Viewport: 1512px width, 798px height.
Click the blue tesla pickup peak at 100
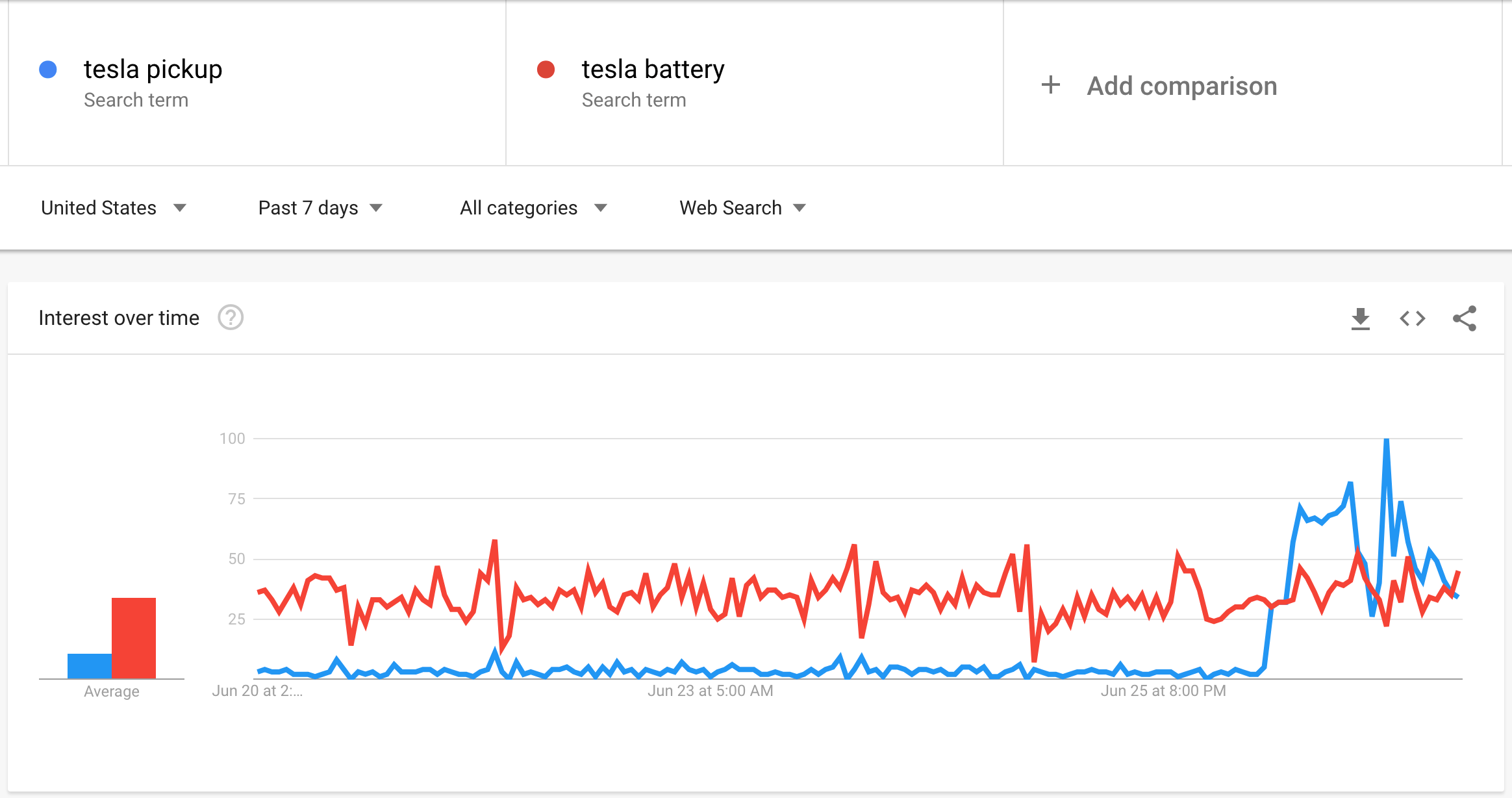click(x=1386, y=441)
